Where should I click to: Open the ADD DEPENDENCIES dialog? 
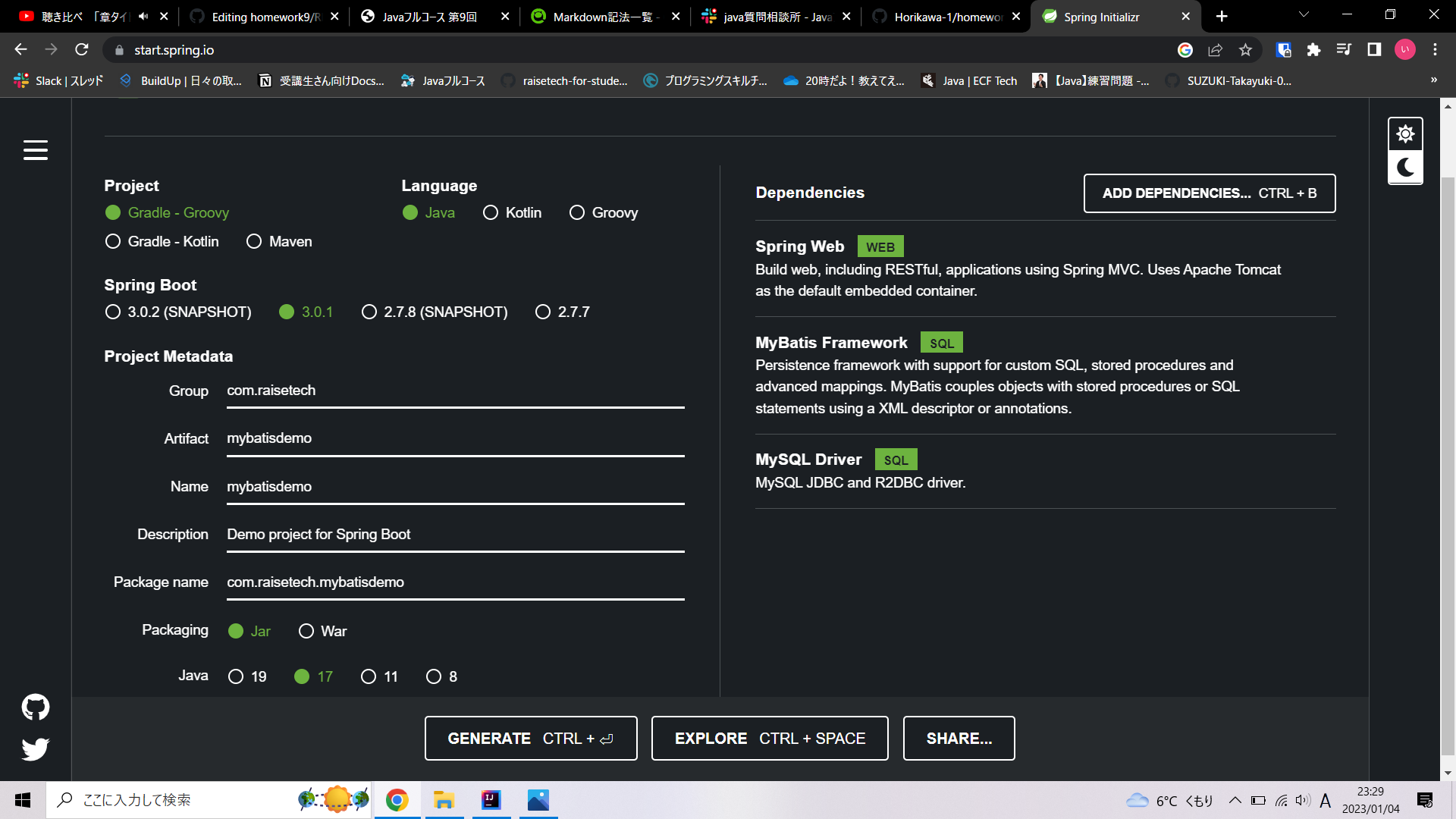coord(1209,193)
